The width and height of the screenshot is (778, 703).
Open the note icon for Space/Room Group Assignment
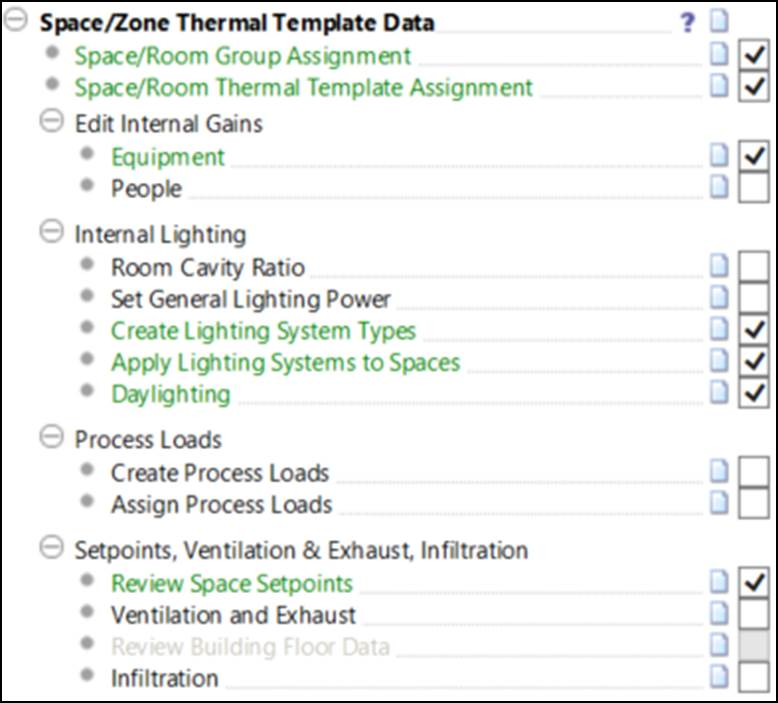click(719, 54)
